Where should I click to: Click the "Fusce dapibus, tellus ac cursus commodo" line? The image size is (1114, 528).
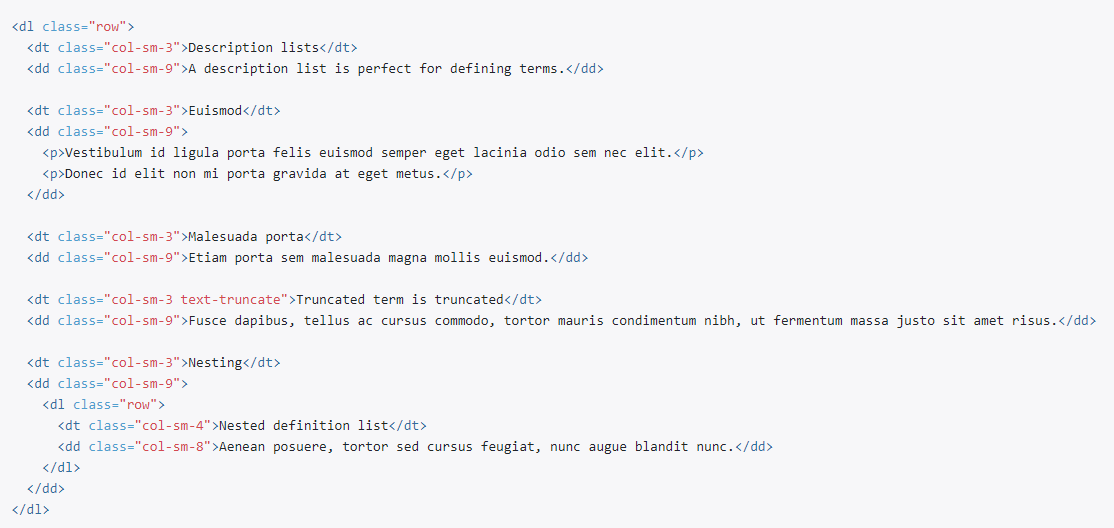(561, 320)
